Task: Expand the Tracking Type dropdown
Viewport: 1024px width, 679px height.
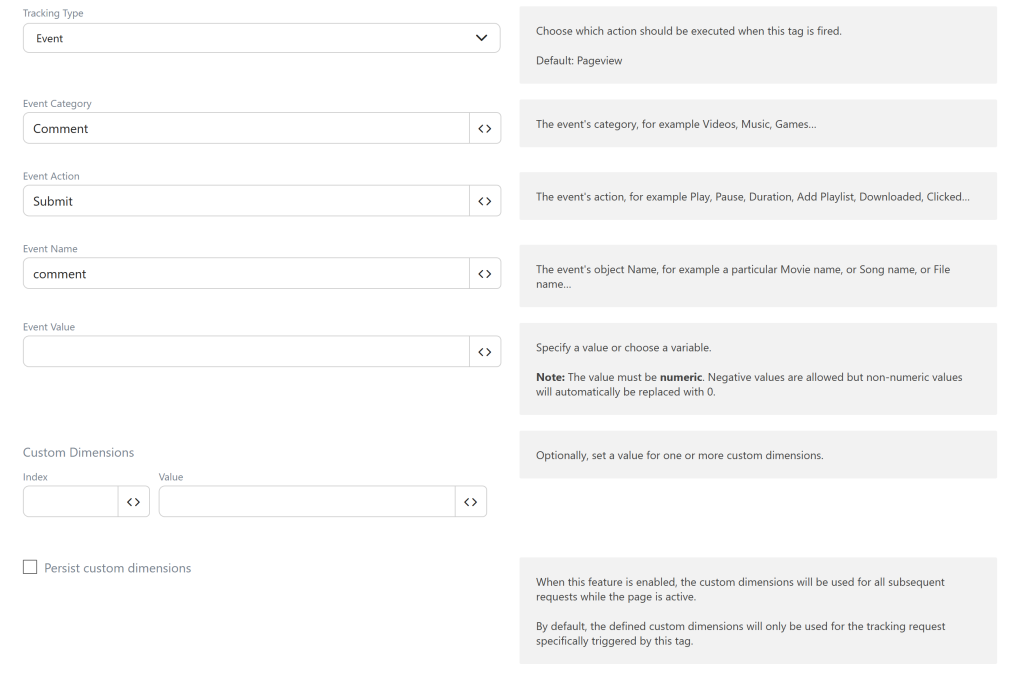Action: pos(262,38)
